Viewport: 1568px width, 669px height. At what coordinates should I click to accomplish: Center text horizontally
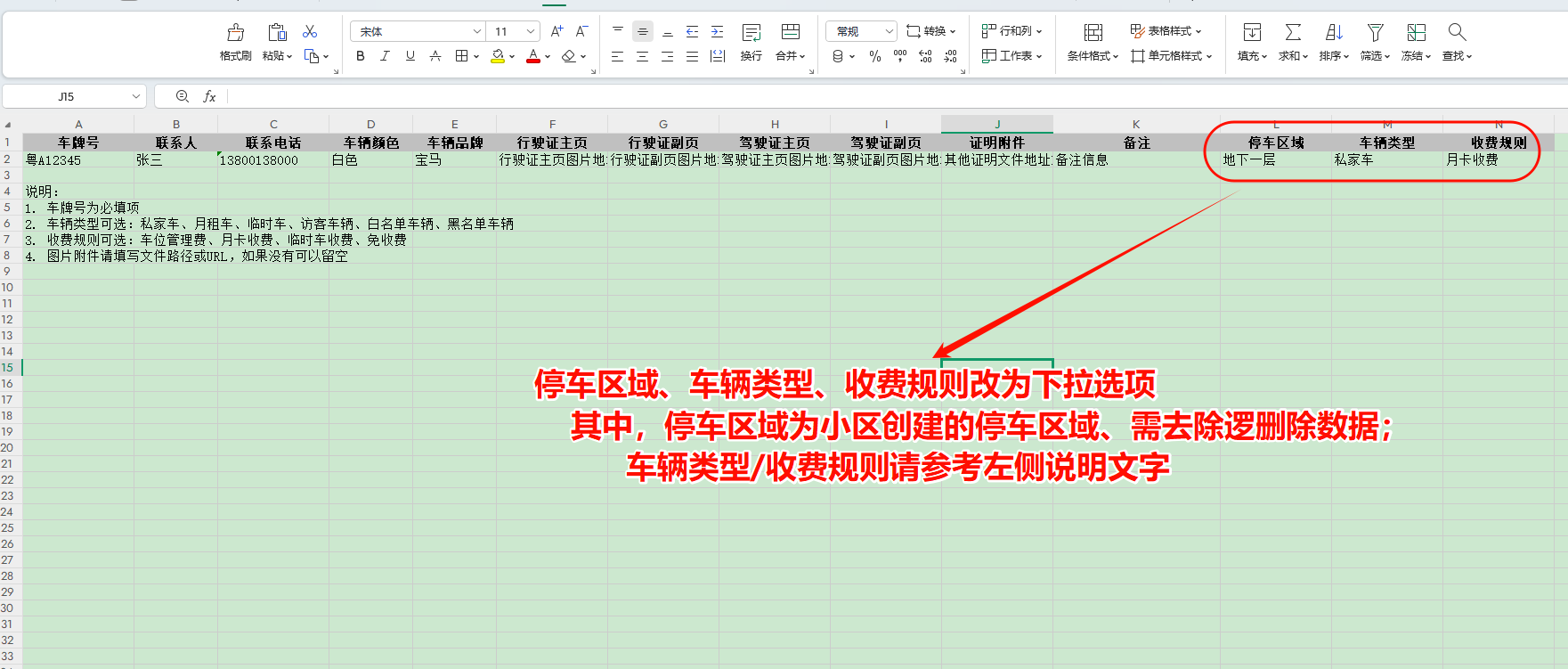[643, 56]
